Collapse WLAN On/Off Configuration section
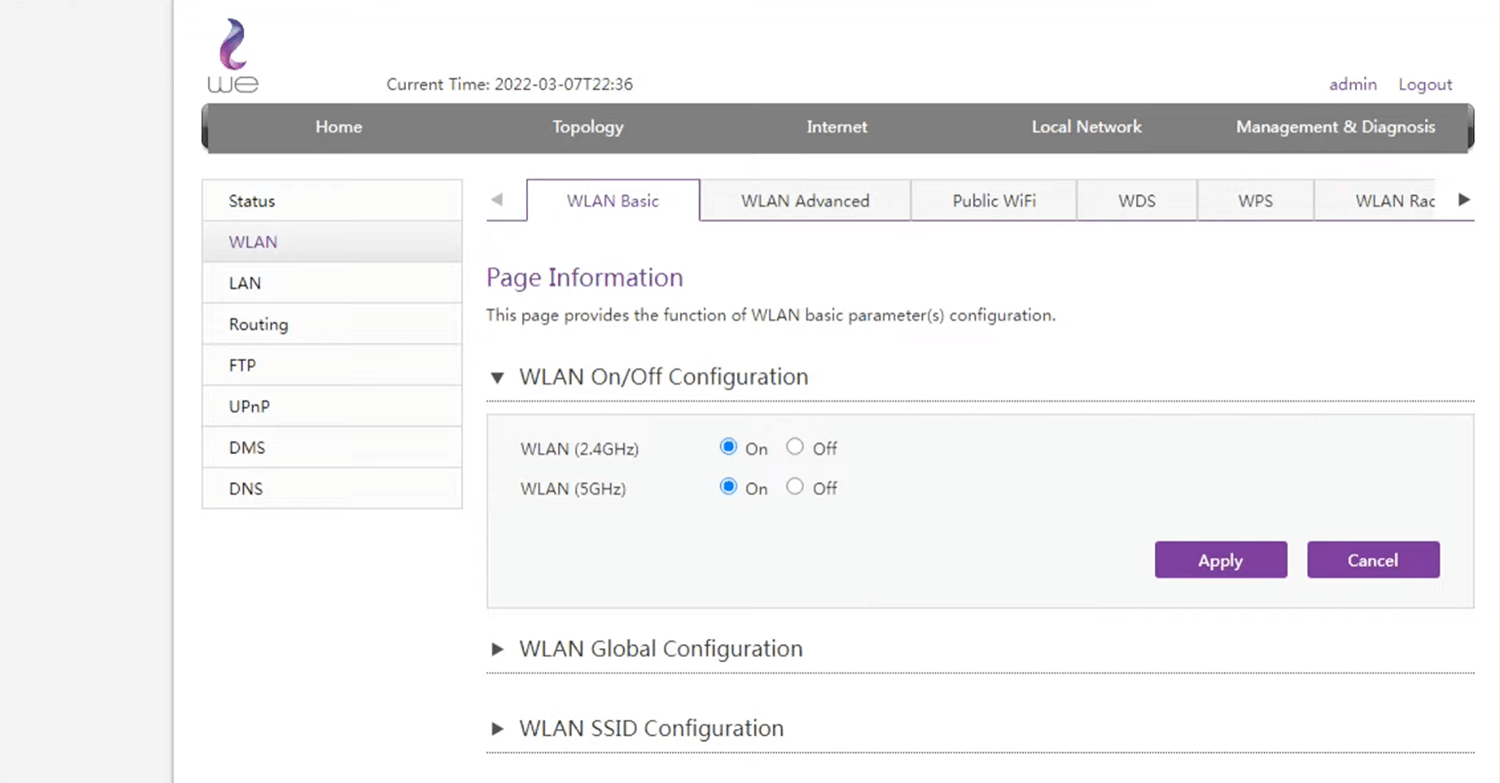The height and width of the screenshot is (783, 1500). pos(497,378)
